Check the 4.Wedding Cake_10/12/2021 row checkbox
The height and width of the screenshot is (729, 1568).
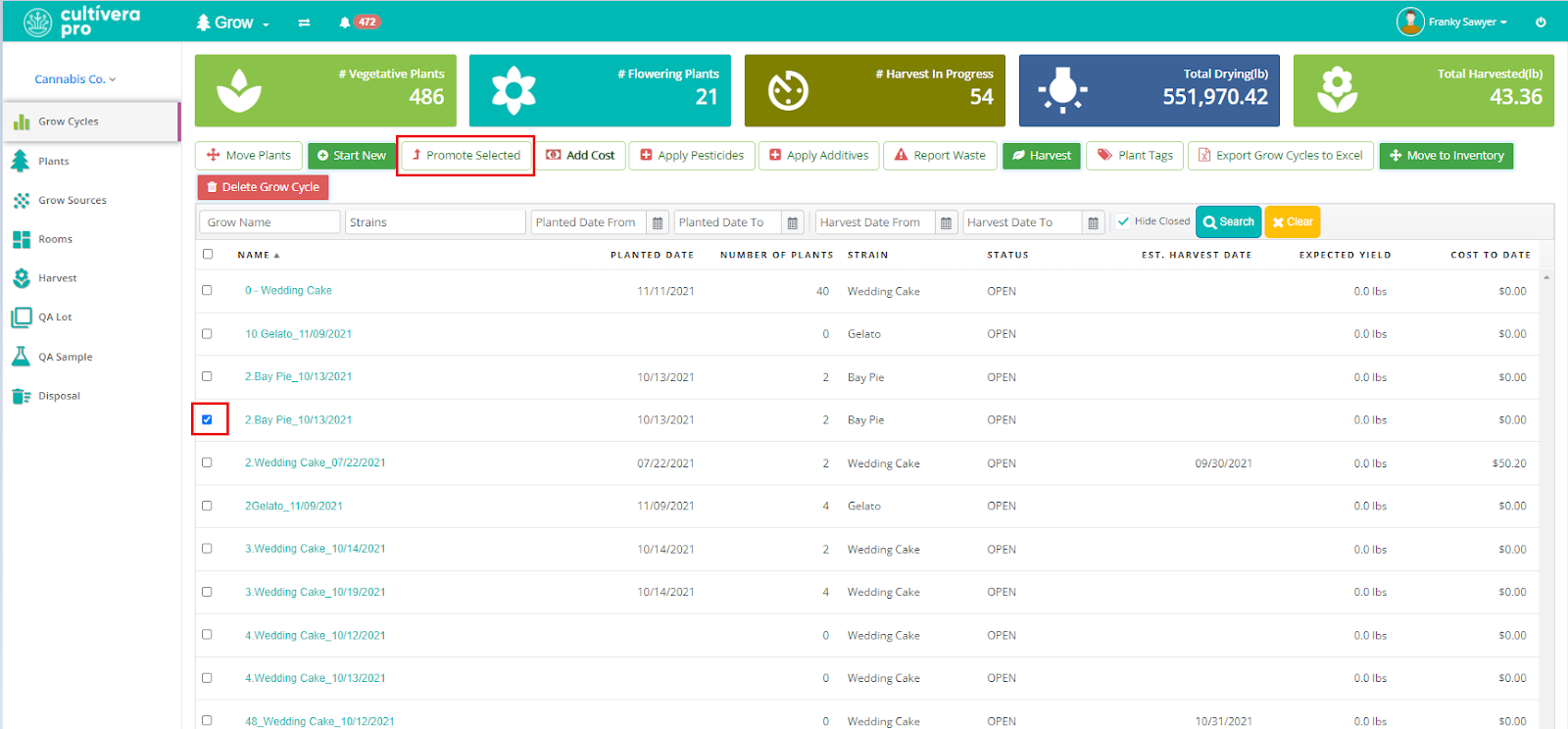(207, 635)
